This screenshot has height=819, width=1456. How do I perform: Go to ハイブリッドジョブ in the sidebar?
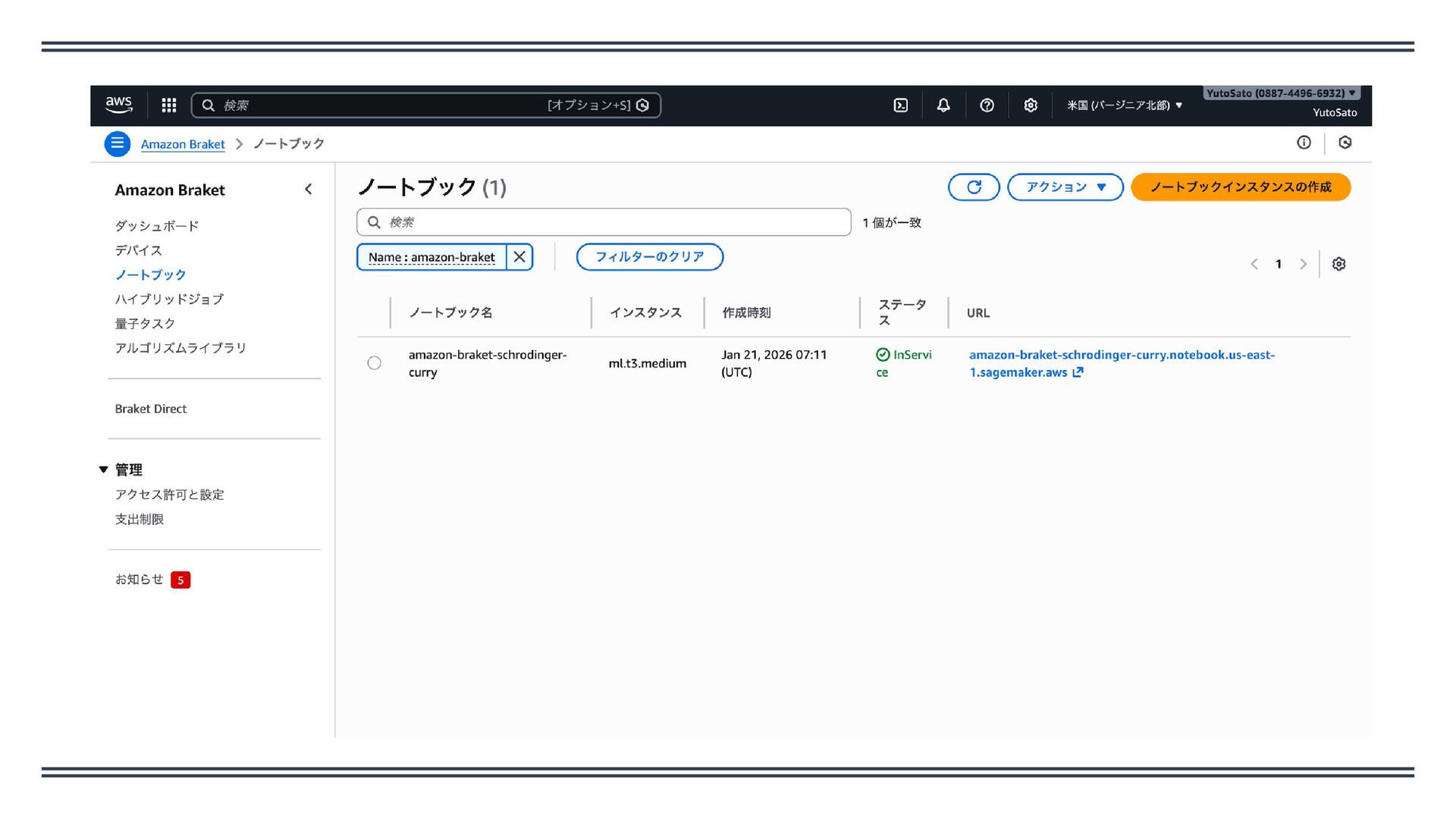pyautogui.click(x=169, y=299)
